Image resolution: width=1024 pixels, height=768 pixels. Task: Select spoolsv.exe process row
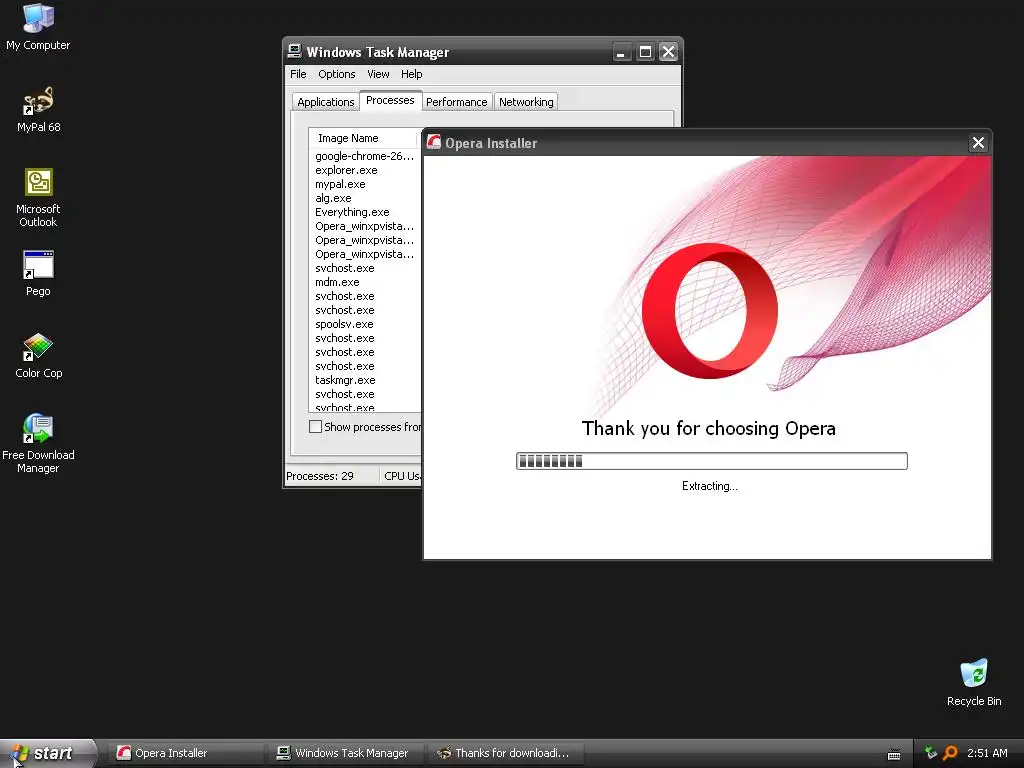point(364,324)
